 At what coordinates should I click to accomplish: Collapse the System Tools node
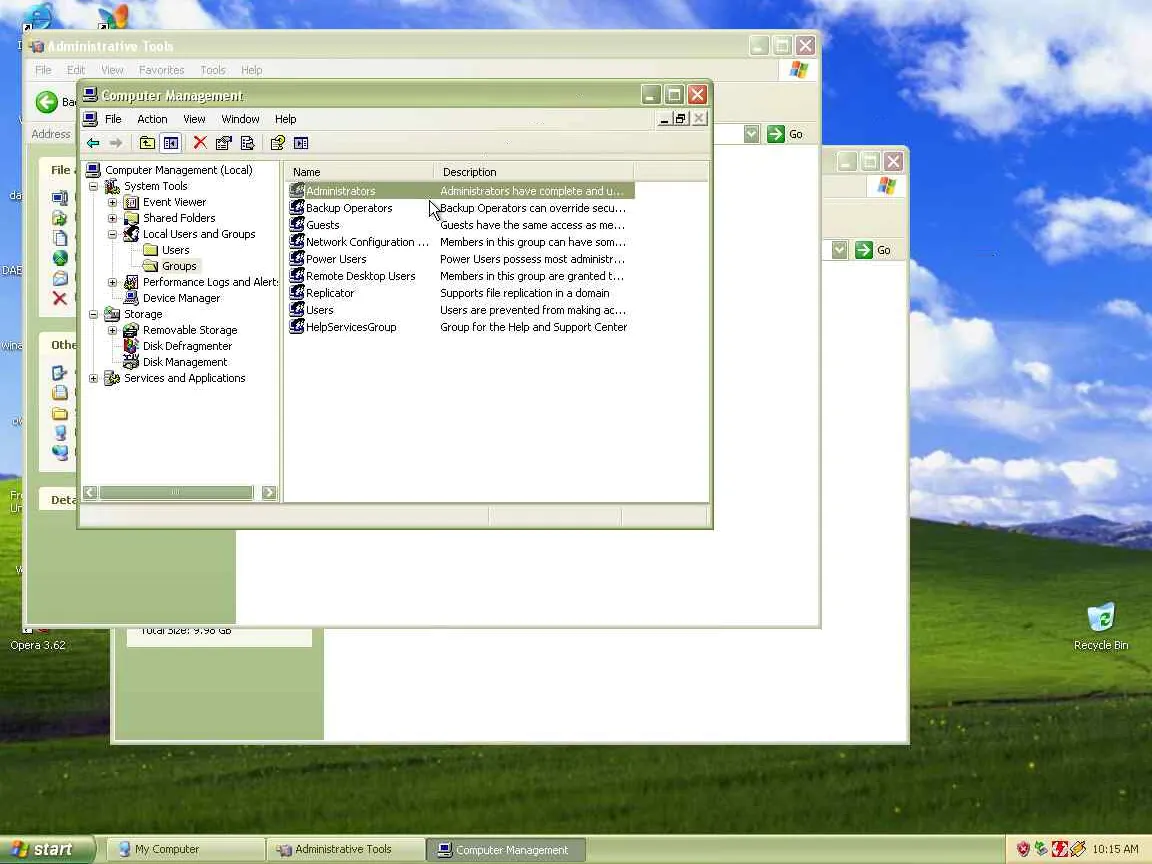pos(93,187)
